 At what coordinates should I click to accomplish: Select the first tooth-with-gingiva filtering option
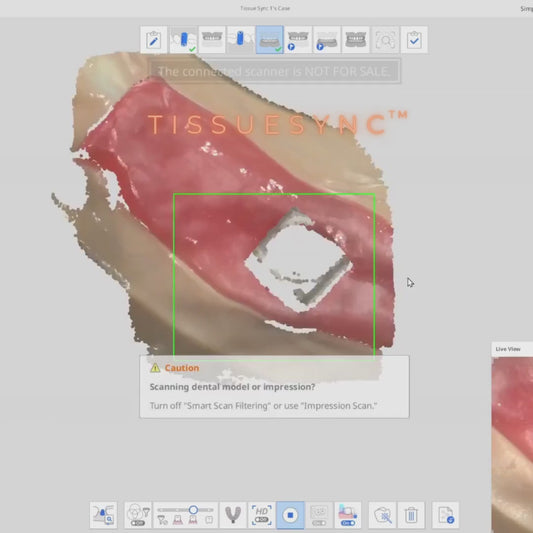click(178, 520)
